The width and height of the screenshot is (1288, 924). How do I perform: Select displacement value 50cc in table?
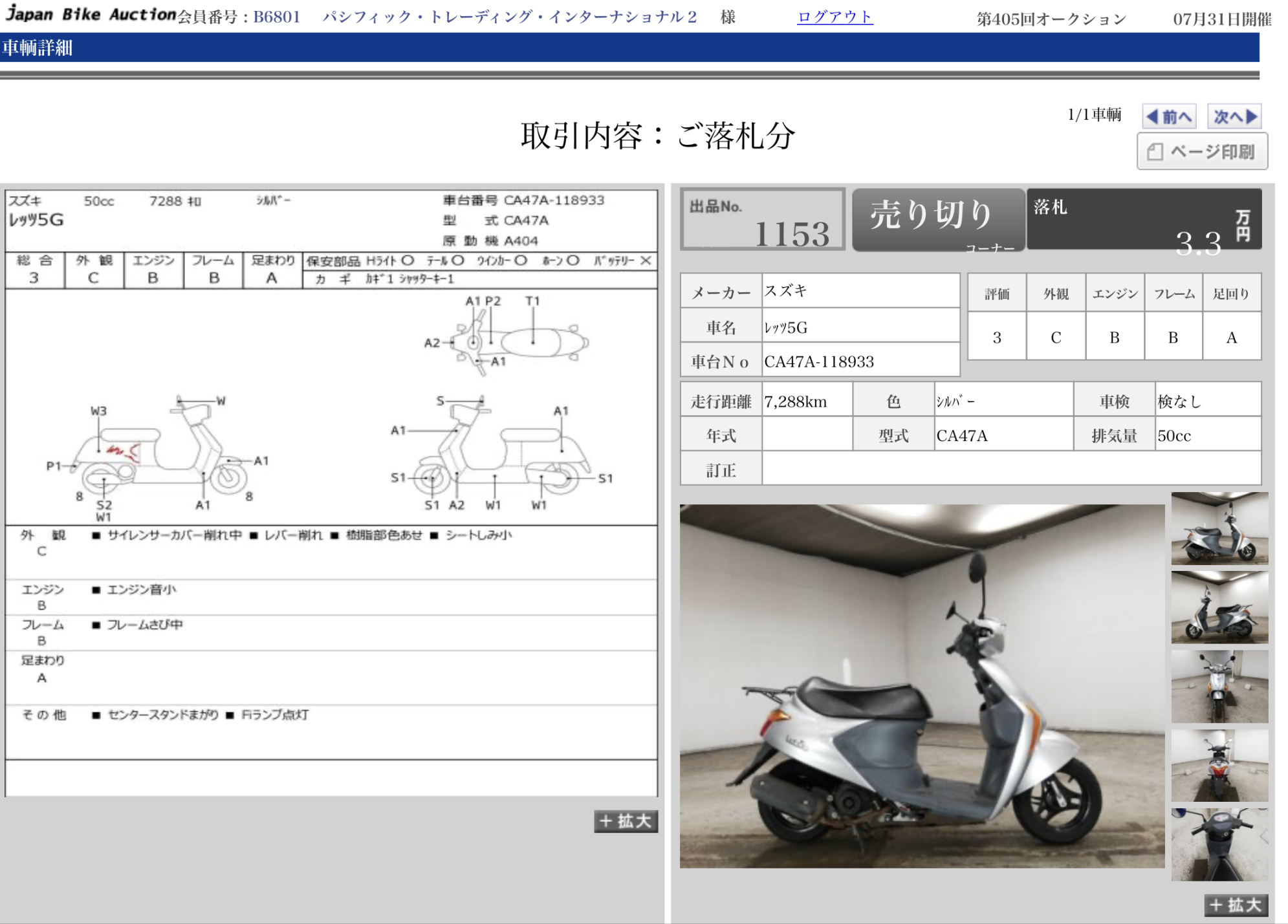click(1174, 436)
